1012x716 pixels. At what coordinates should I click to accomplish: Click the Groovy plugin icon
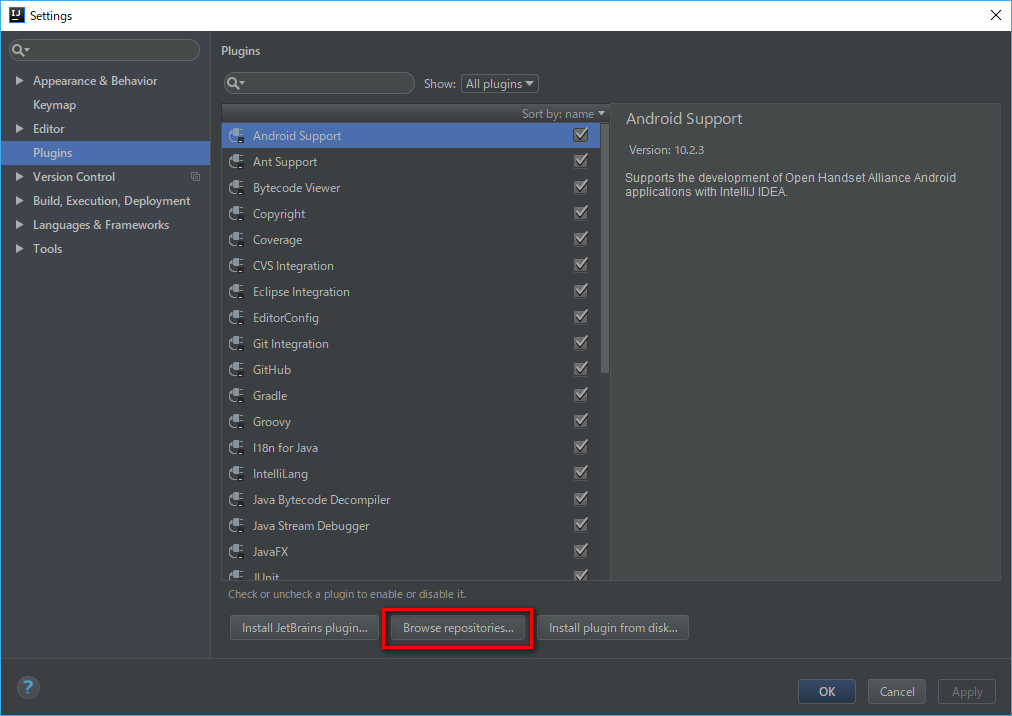(237, 422)
